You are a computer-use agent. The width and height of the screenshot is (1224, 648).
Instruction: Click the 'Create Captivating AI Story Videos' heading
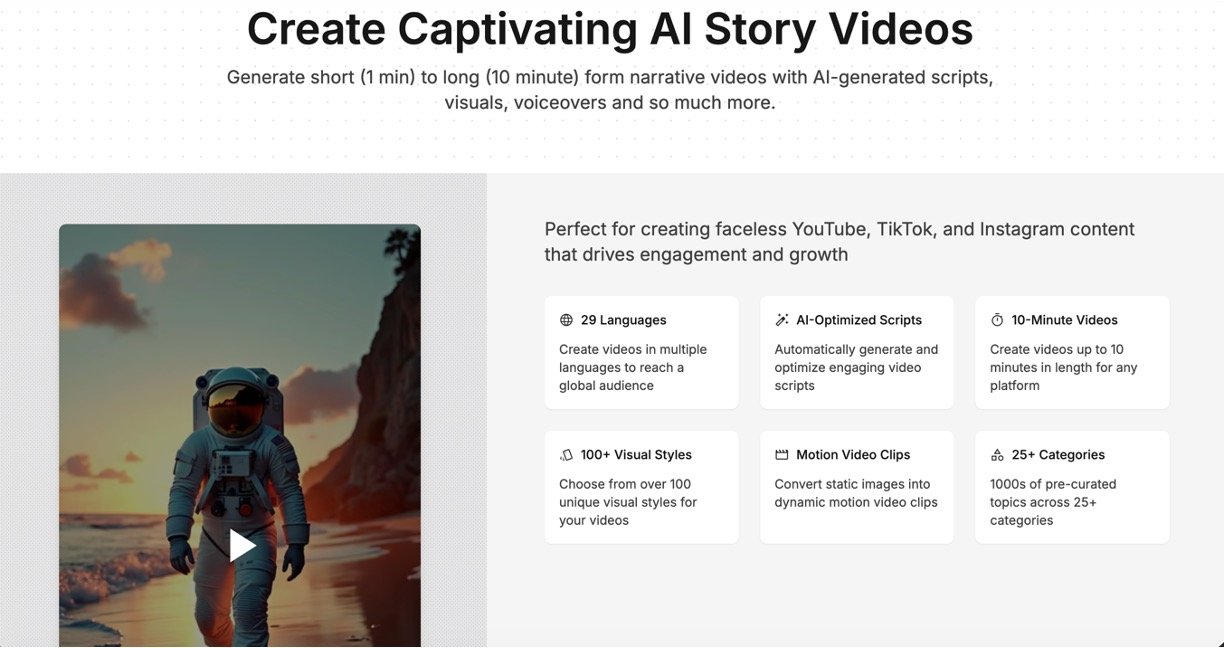tap(610, 29)
